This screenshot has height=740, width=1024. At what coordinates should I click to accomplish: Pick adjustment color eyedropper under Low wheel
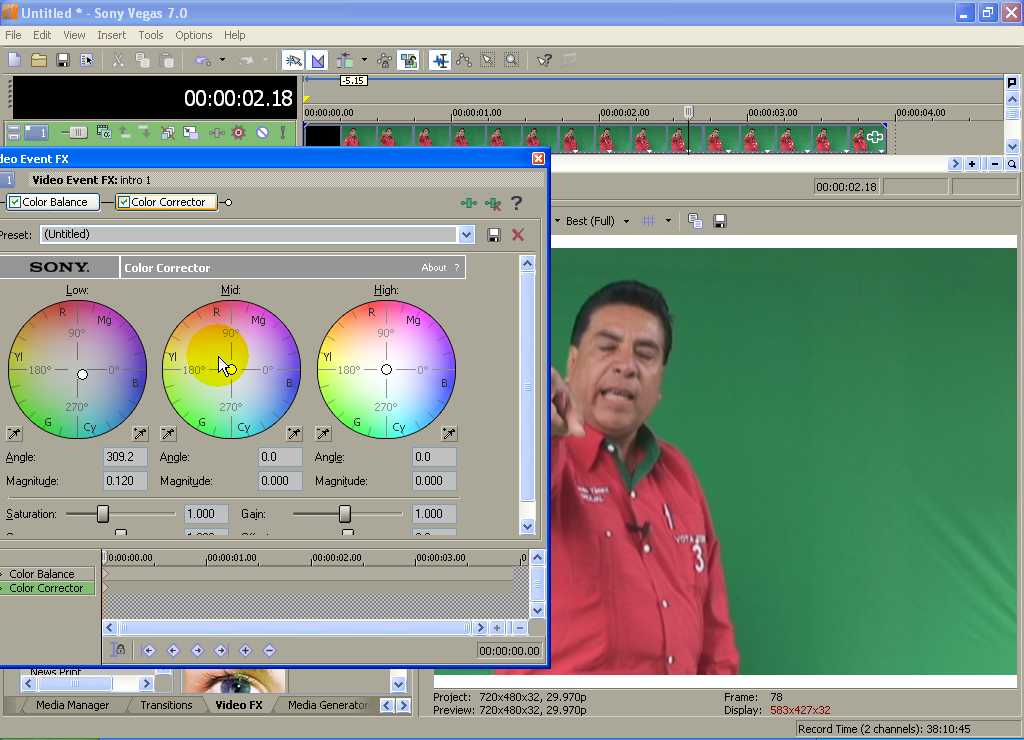(x=140, y=434)
